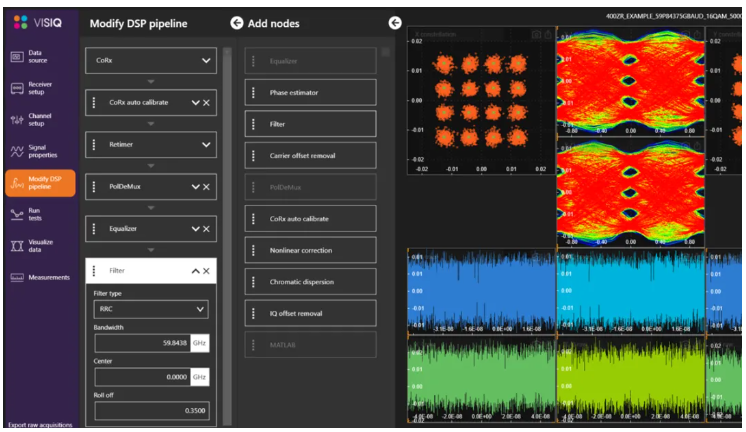Click the Retimer drag handle dots
The width and height of the screenshot is (746, 432).
click(x=94, y=144)
